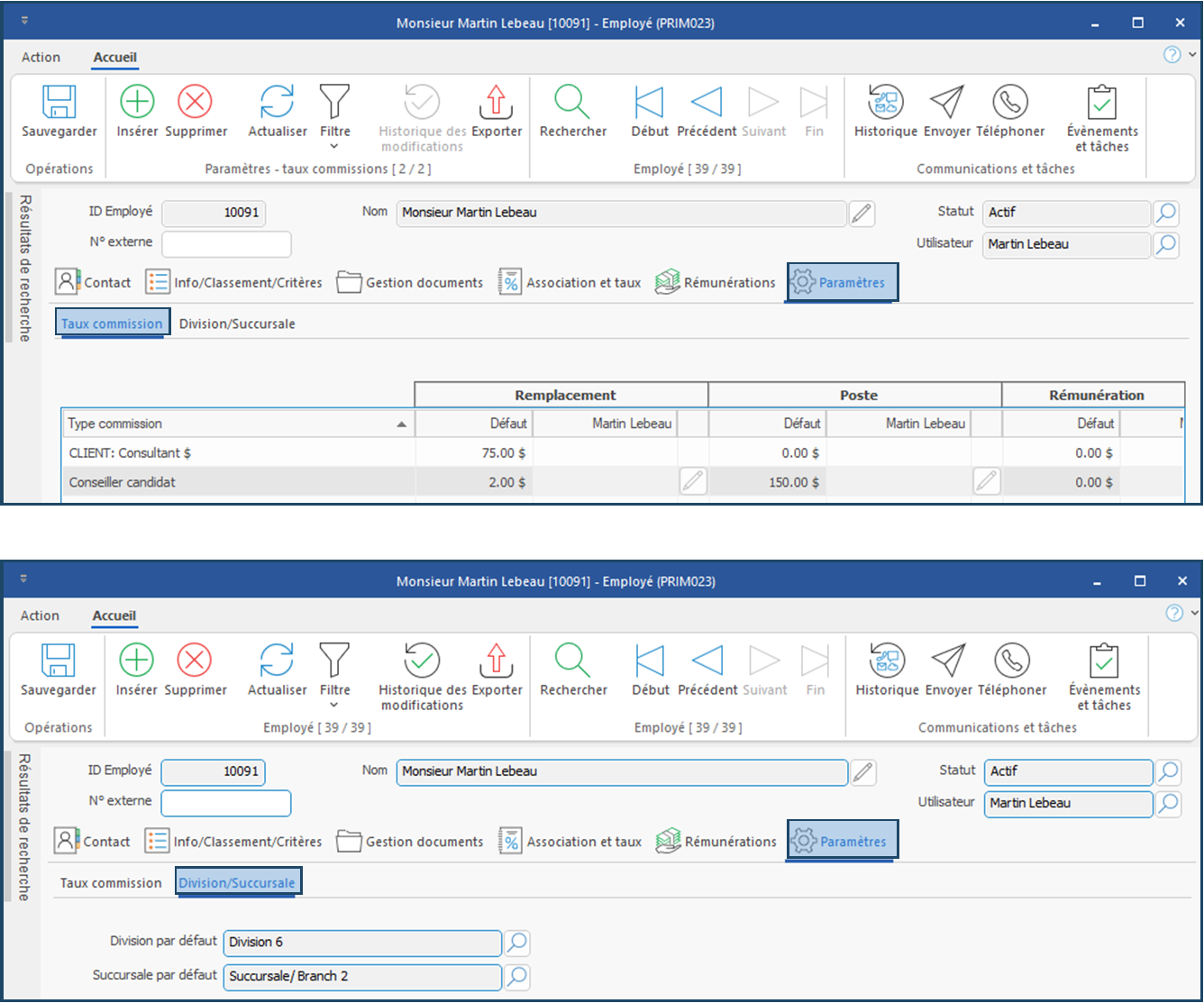Click Type commission column sort arrow

[x=402, y=424]
